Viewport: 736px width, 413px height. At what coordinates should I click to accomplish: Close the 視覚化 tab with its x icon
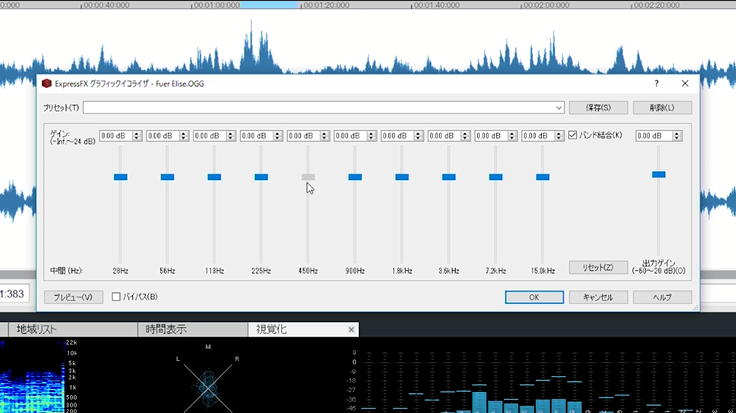coord(351,329)
